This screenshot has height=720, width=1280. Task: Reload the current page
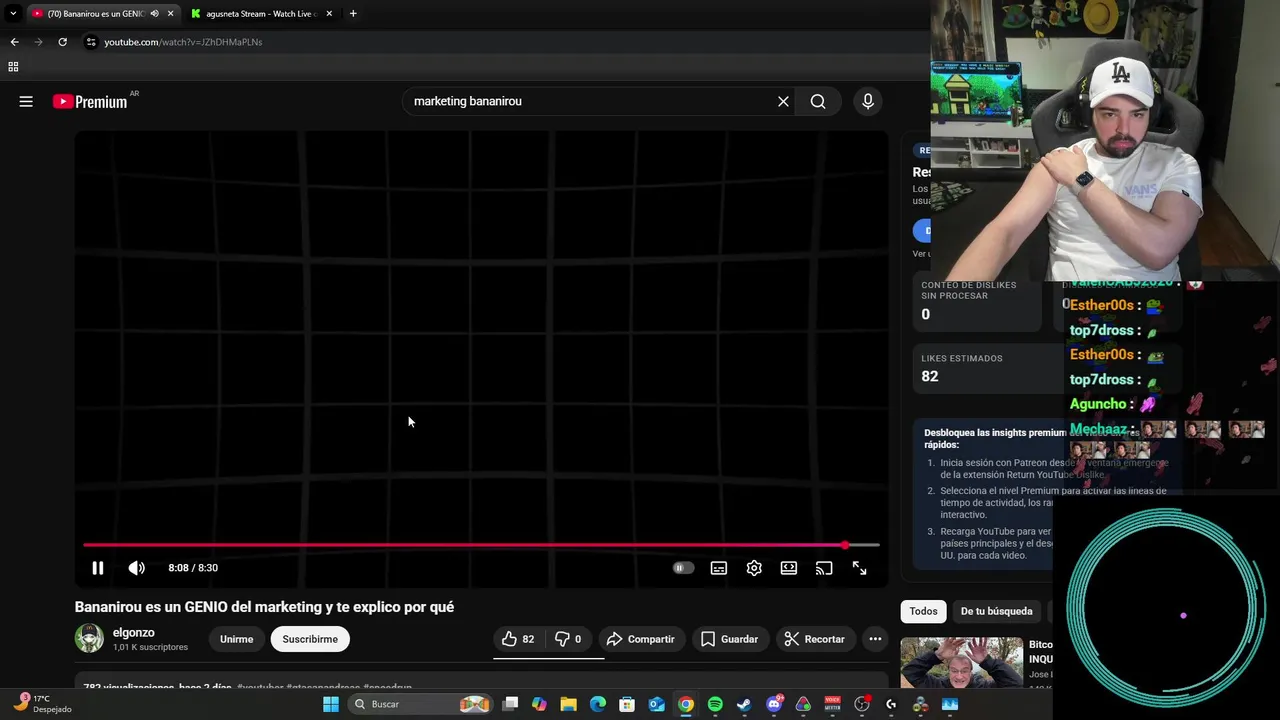coord(62,42)
